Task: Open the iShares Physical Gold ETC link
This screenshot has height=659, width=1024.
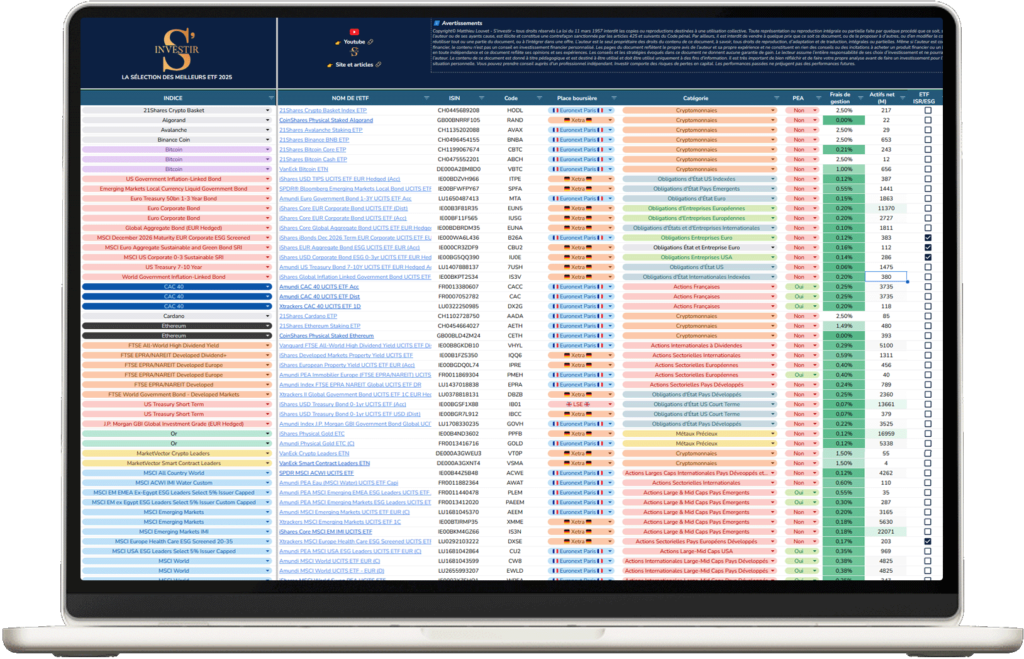Action: pos(312,434)
